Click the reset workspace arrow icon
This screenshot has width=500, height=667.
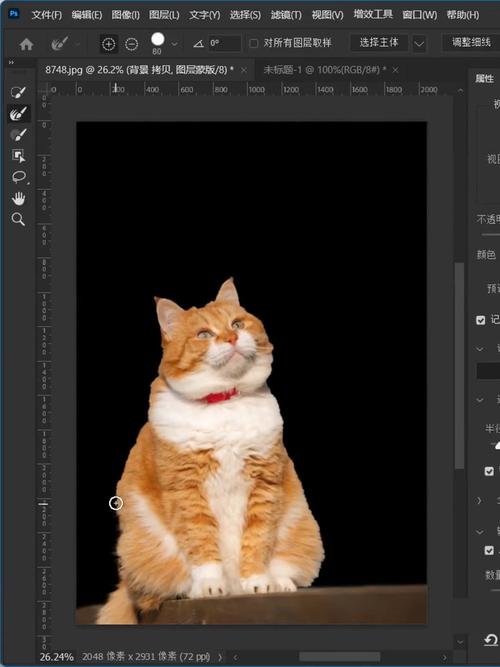click(491, 640)
